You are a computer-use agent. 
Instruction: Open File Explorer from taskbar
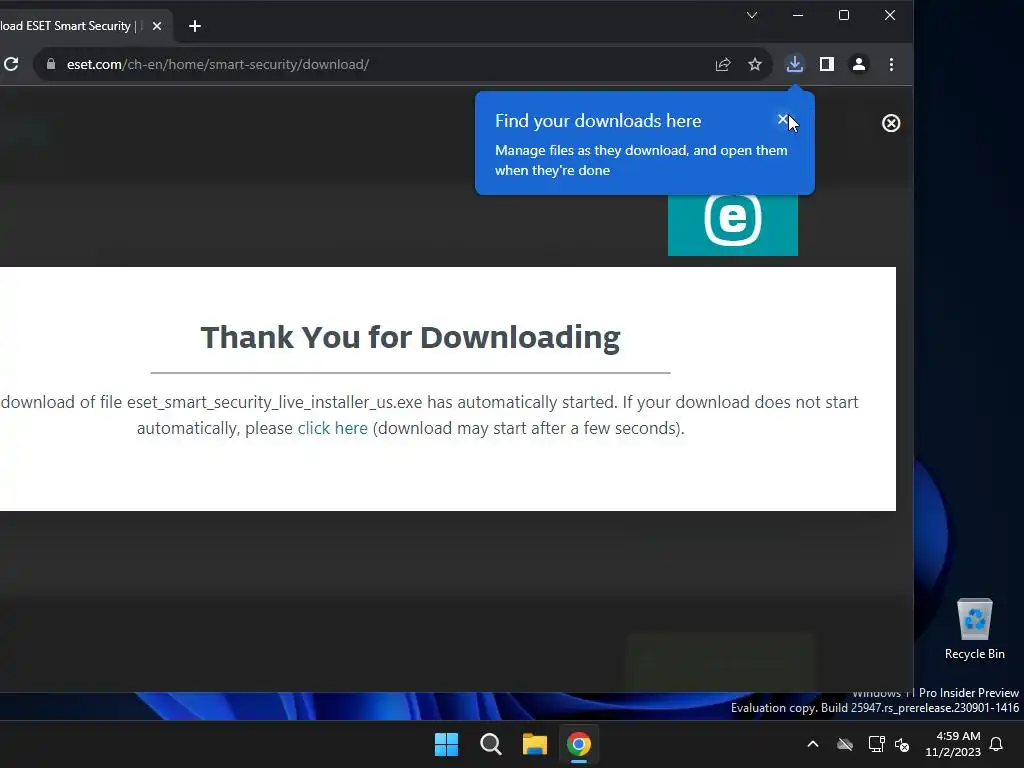(x=535, y=744)
